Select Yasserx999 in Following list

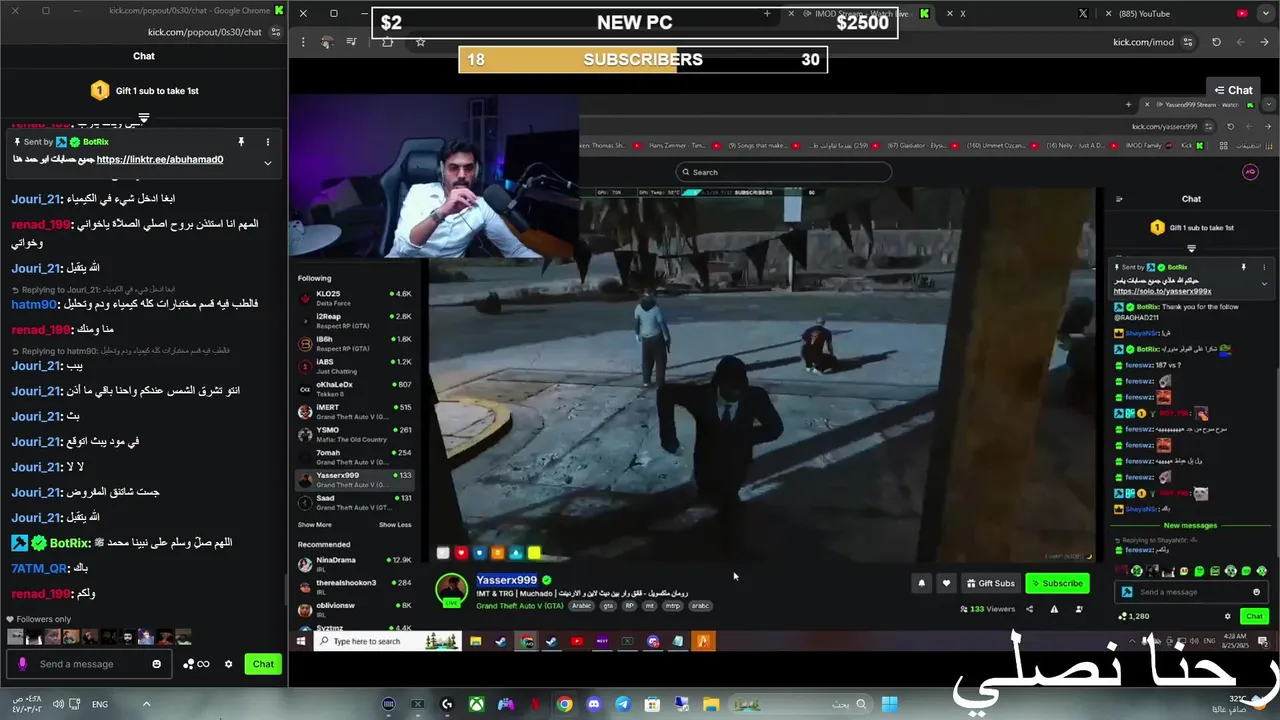coord(355,480)
